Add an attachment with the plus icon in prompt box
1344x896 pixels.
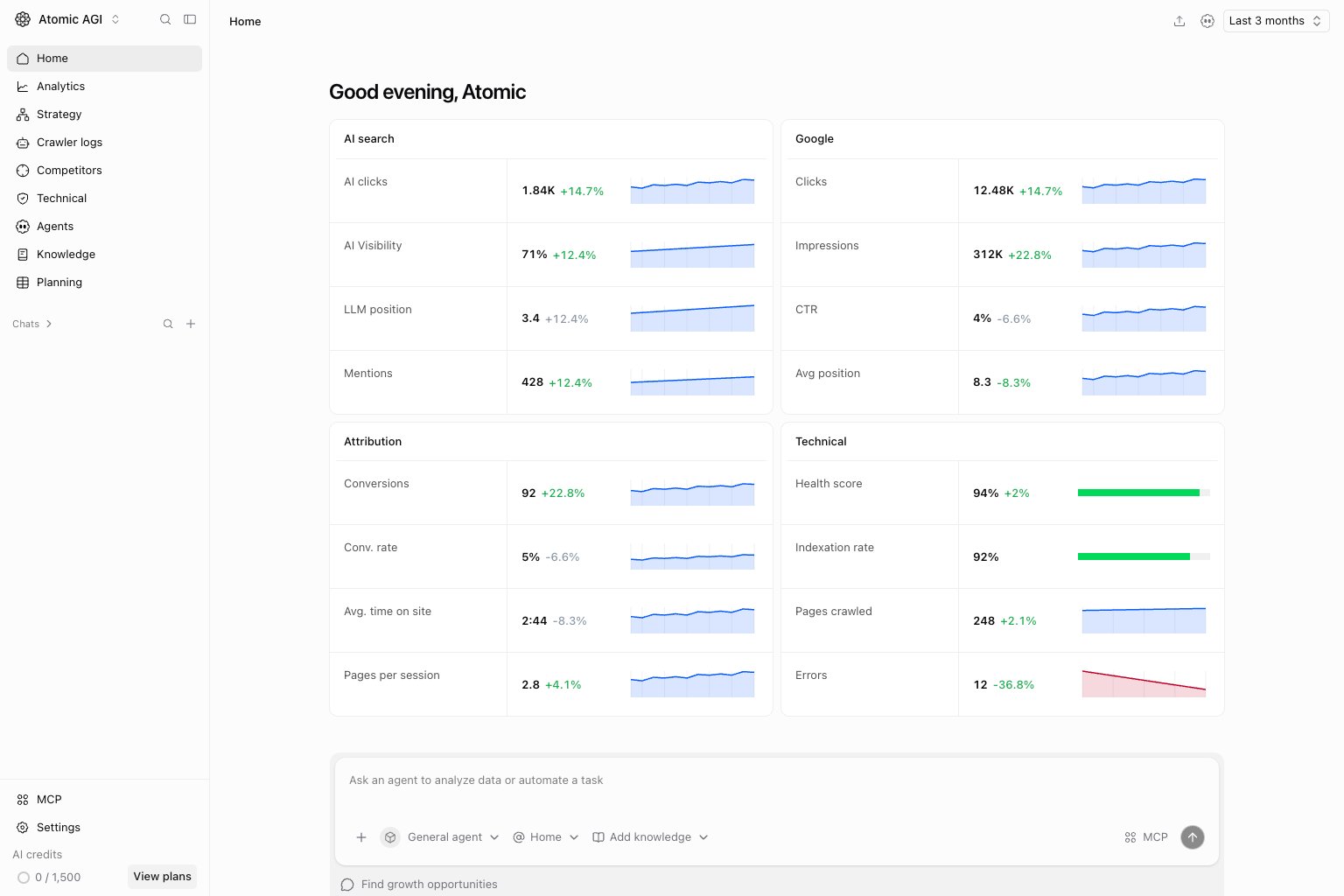pyautogui.click(x=361, y=837)
